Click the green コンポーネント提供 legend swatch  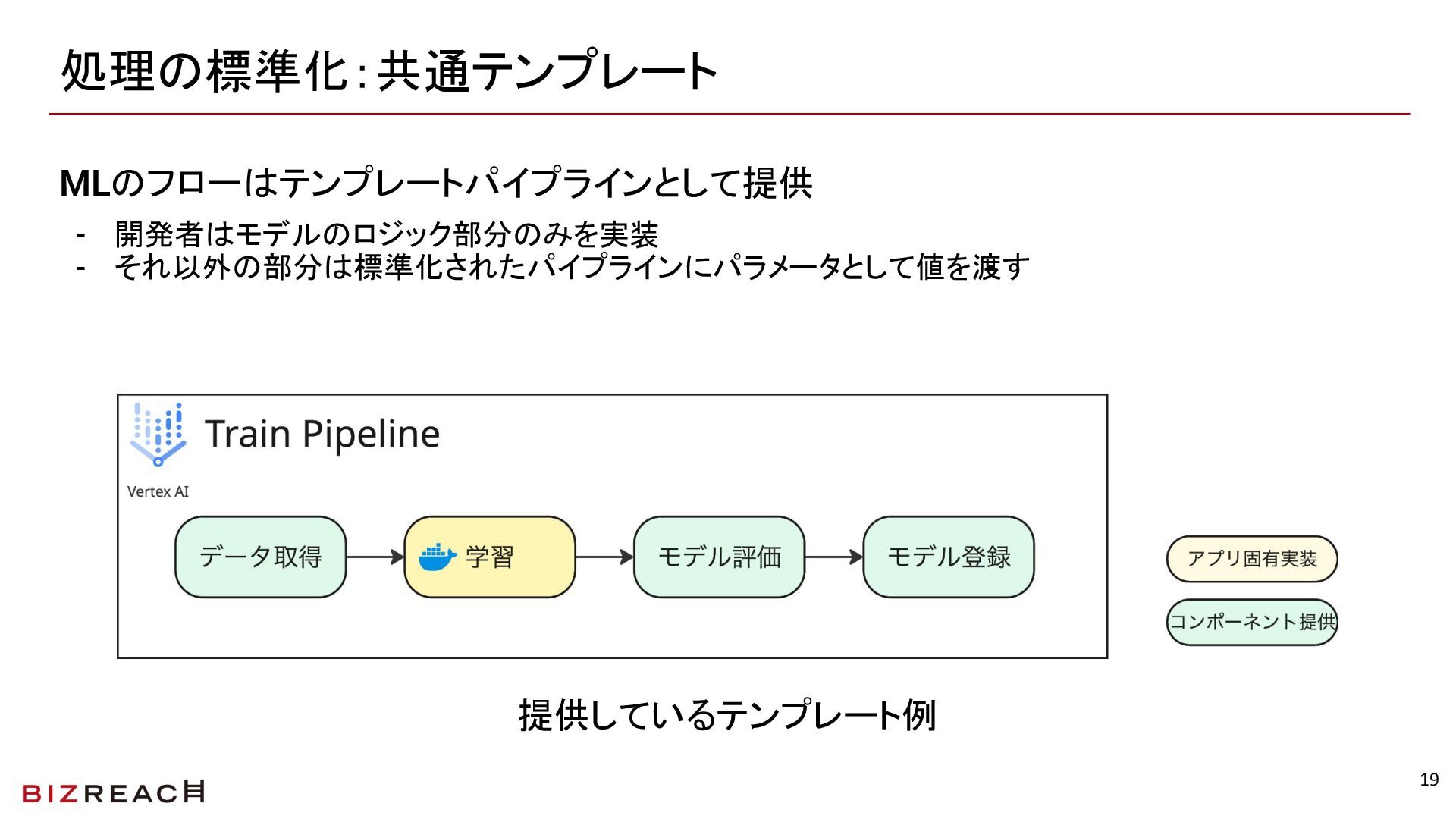point(1251,623)
